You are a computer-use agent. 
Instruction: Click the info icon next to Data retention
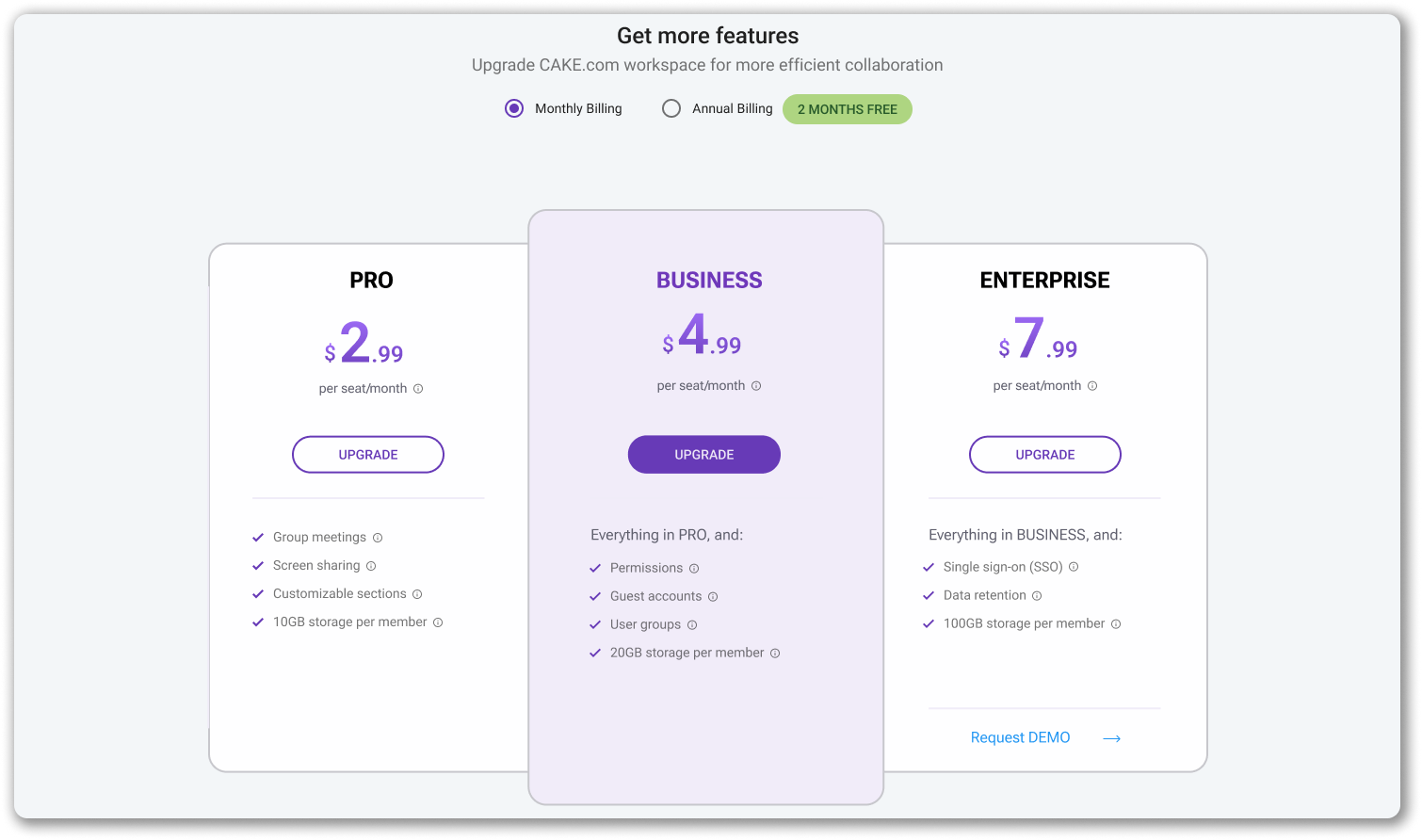pos(1037,595)
